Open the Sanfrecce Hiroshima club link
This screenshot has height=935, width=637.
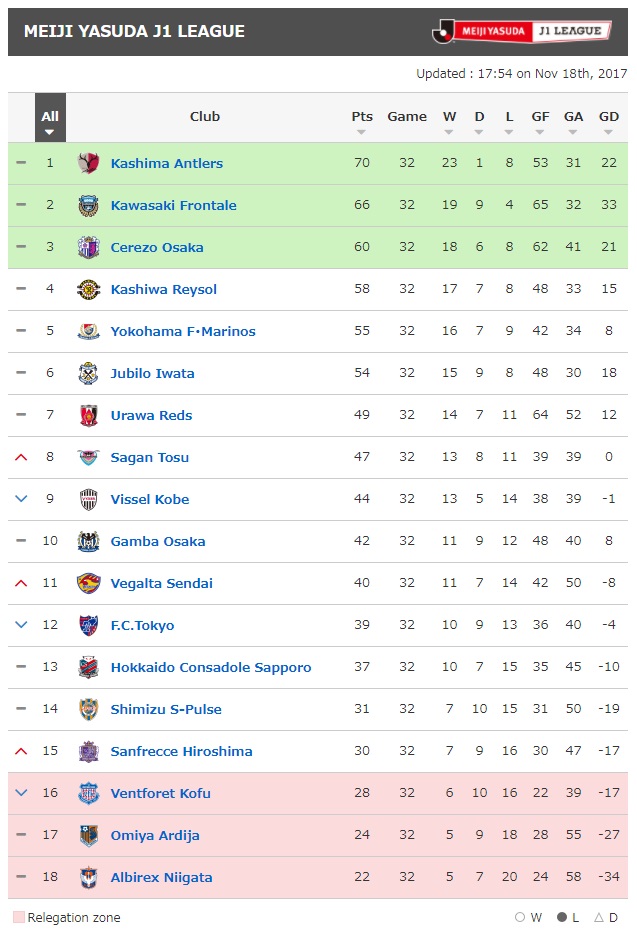[181, 751]
